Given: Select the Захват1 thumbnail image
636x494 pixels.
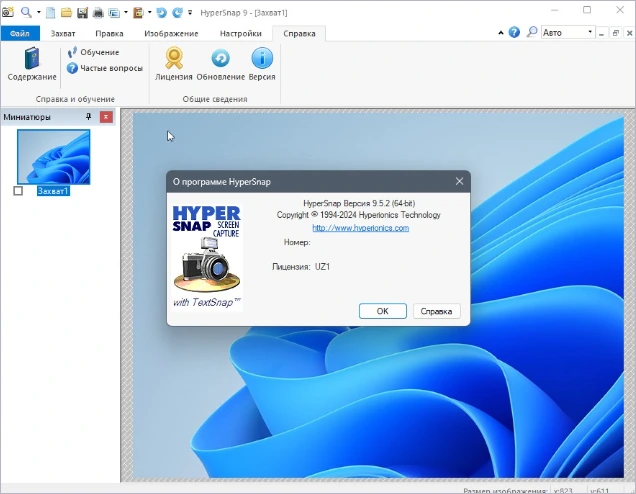Looking at the screenshot, I should 54,157.
